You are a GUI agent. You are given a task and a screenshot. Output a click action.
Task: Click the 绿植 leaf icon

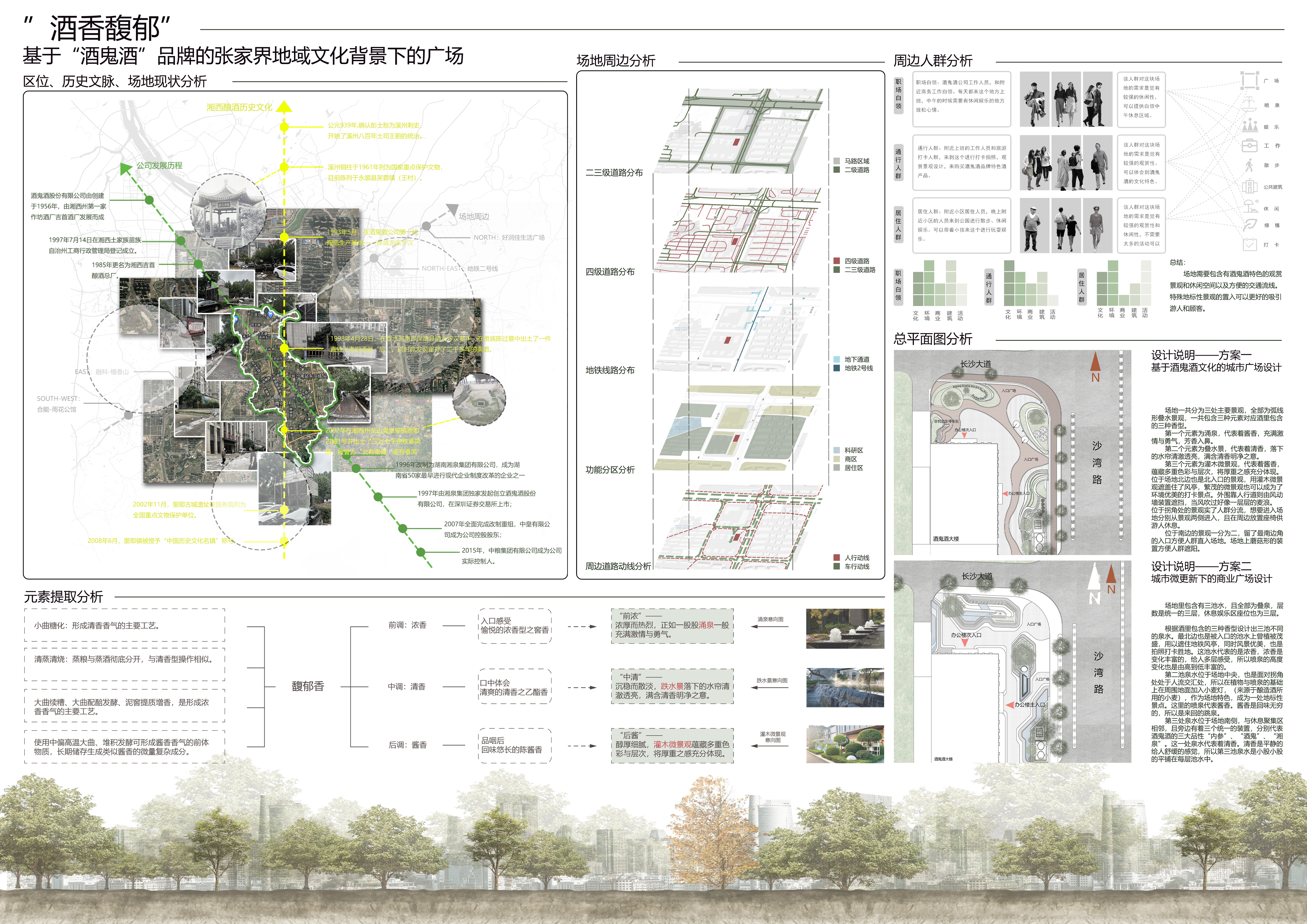[x=1250, y=225]
